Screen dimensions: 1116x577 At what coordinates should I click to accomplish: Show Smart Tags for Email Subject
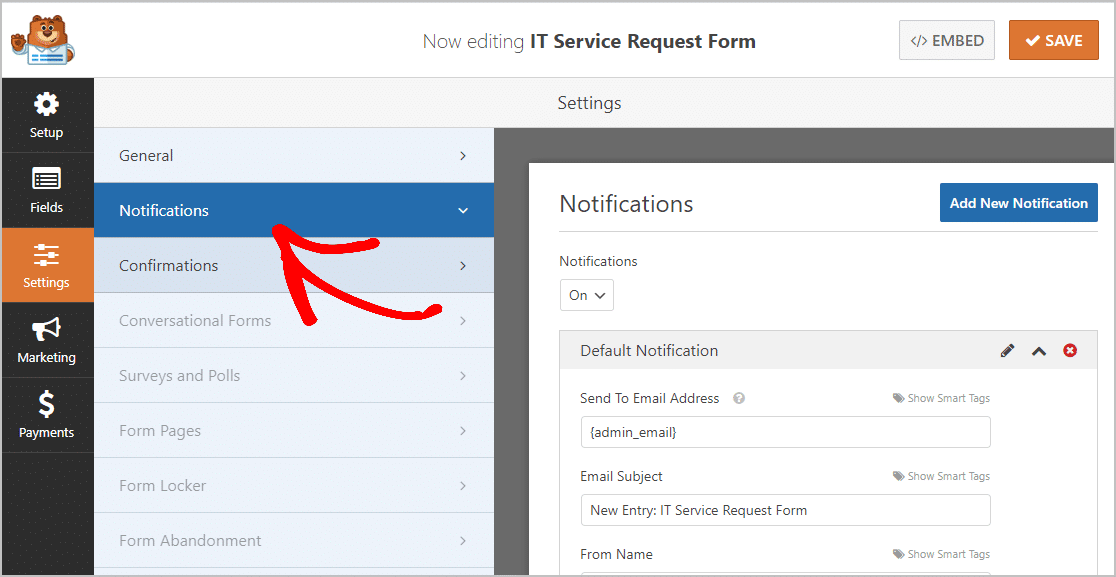coord(941,476)
